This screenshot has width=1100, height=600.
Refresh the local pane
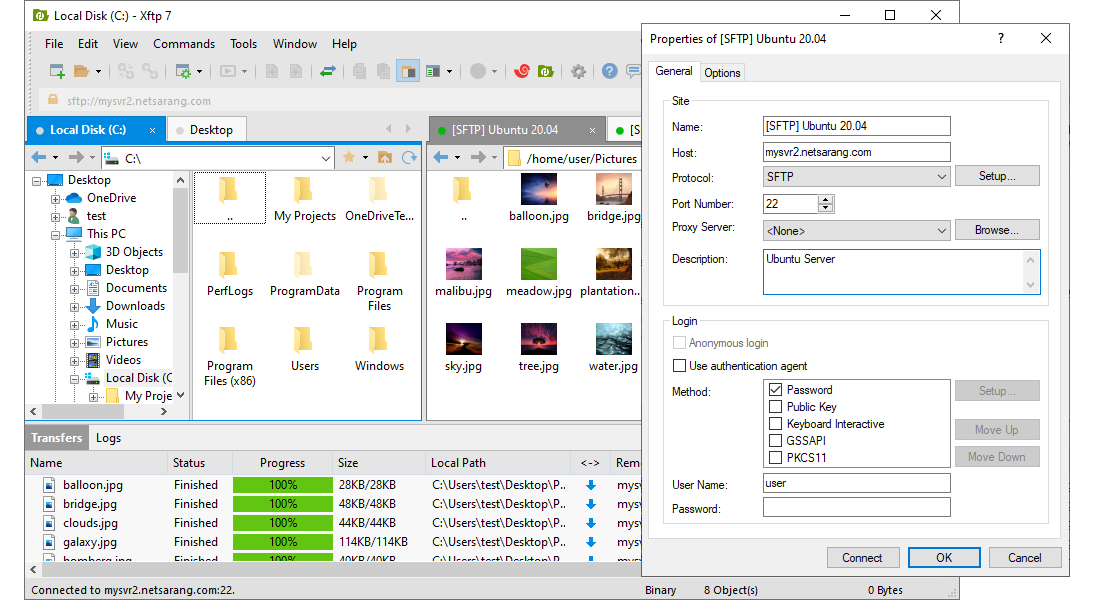pos(409,158)
